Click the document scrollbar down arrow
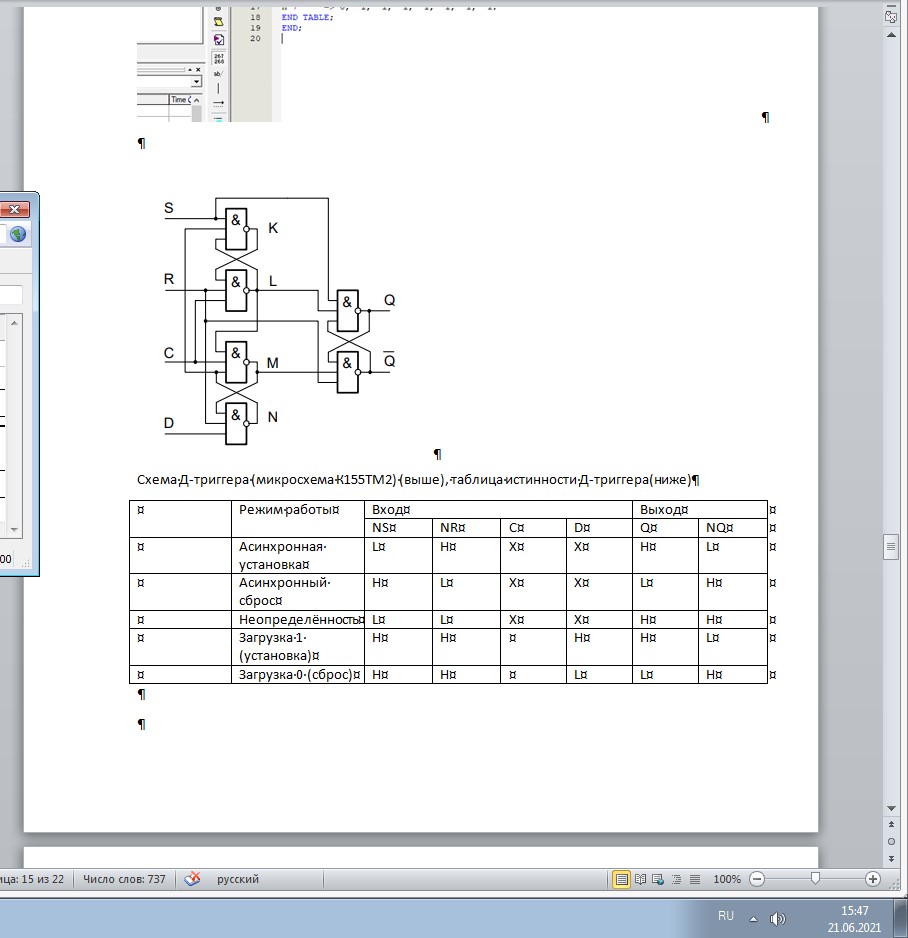 [x=891, y=808]
